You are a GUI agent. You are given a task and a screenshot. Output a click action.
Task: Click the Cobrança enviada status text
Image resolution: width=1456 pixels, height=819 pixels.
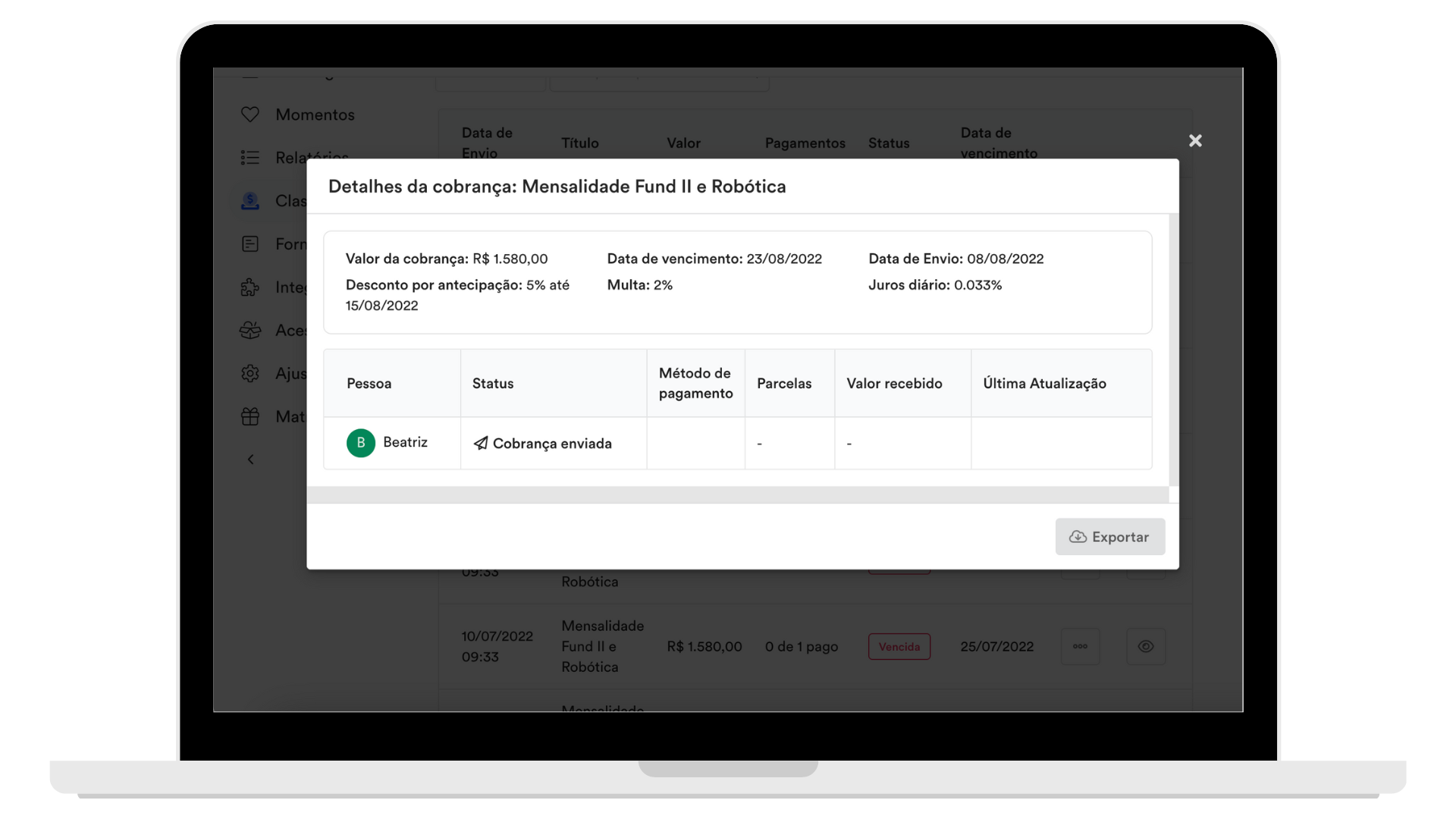pyautogui.click(x=552, y=444)
